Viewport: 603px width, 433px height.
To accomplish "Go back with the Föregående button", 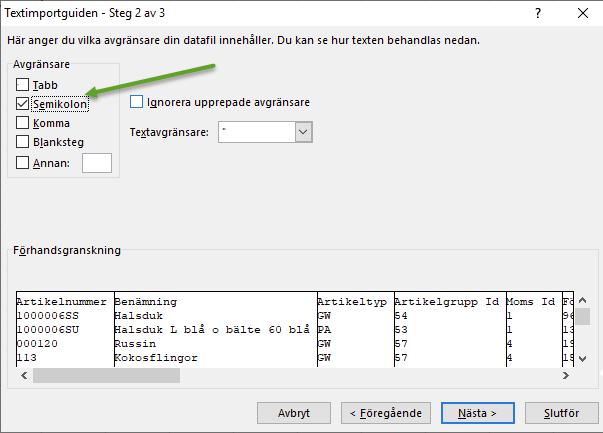I will [x=386, y=412].
